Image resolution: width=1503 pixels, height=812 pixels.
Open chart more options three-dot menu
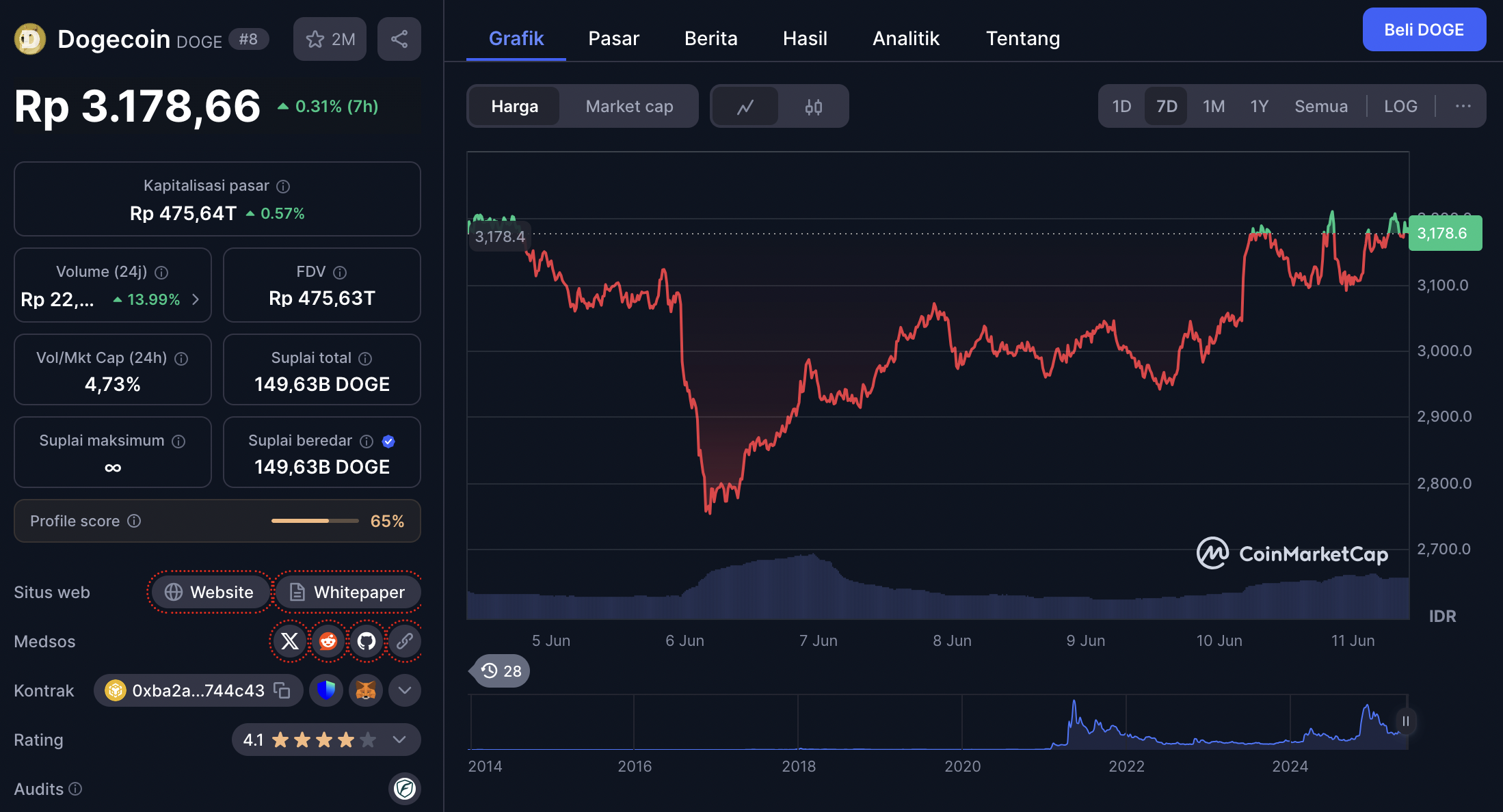[x=1463, y=107]
